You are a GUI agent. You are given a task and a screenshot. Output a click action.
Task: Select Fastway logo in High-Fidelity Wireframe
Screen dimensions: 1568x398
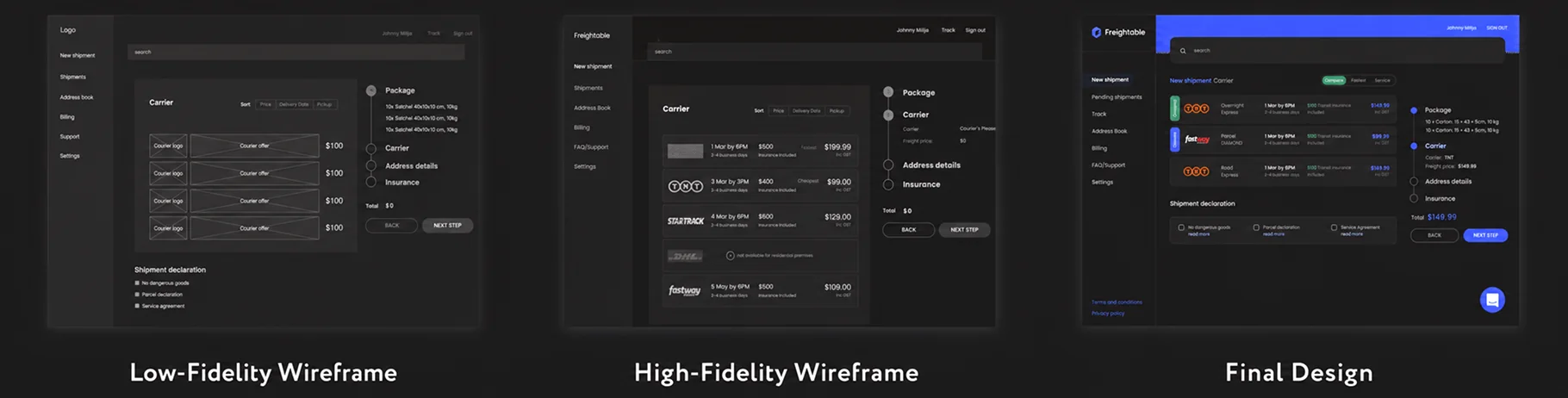point(685,290)
